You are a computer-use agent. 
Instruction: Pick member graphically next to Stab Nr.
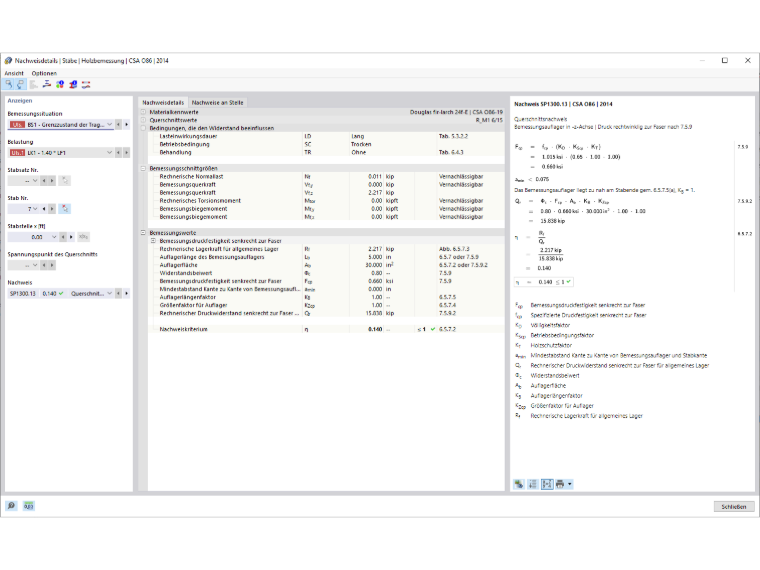[x=64, y=209]
